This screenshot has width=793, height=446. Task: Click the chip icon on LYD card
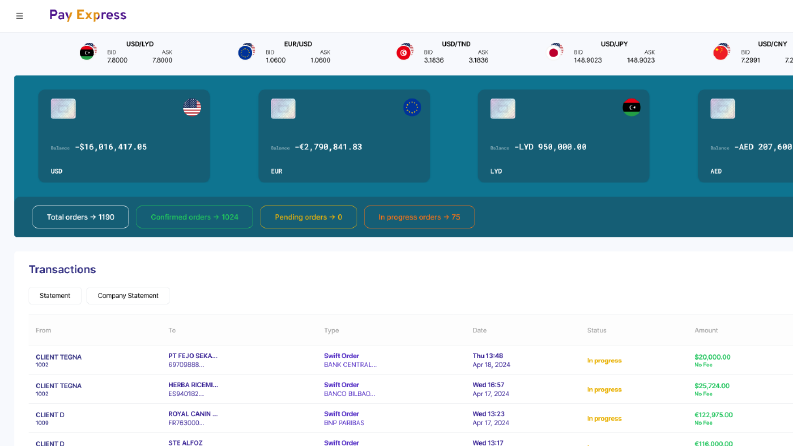[x=503, y=109]
